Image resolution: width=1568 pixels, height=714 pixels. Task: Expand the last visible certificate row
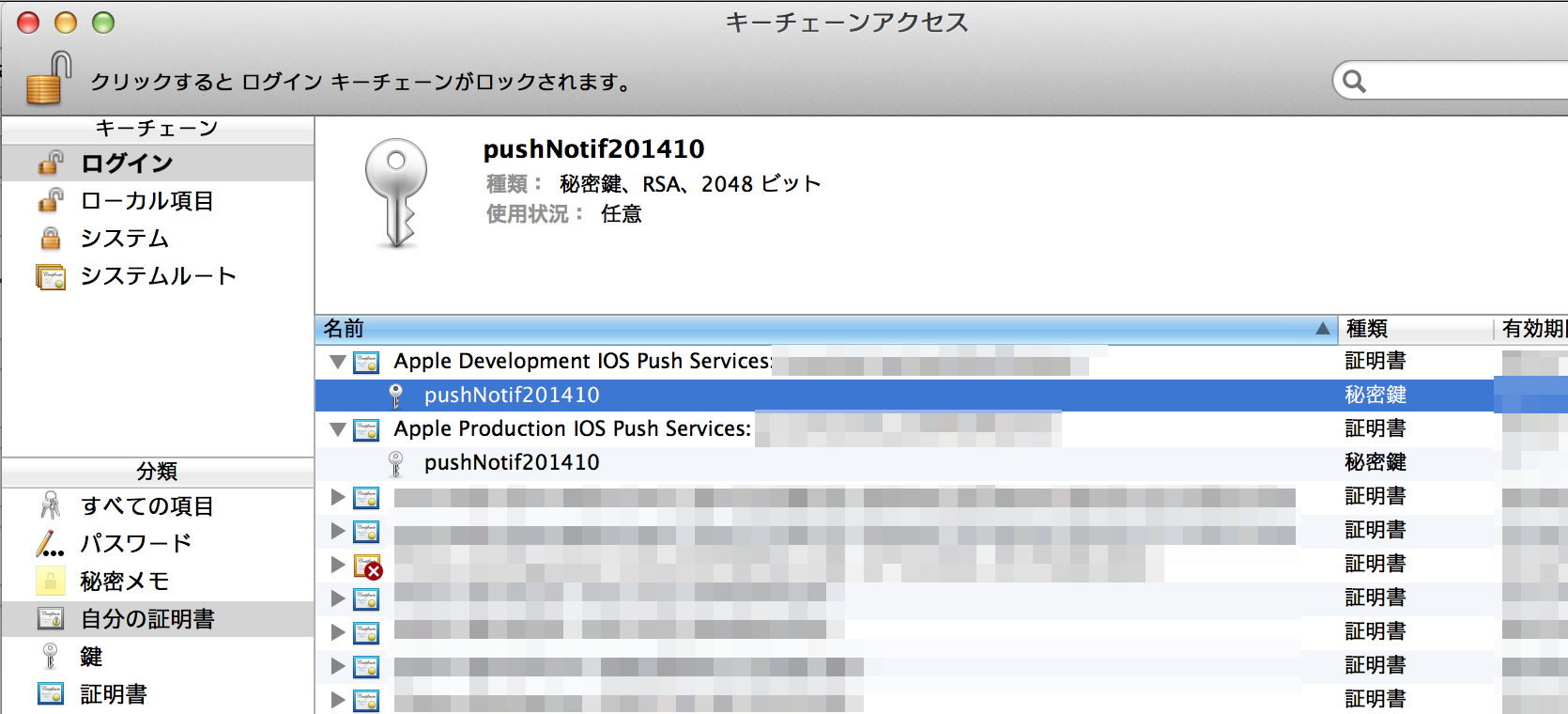[337, 700]
